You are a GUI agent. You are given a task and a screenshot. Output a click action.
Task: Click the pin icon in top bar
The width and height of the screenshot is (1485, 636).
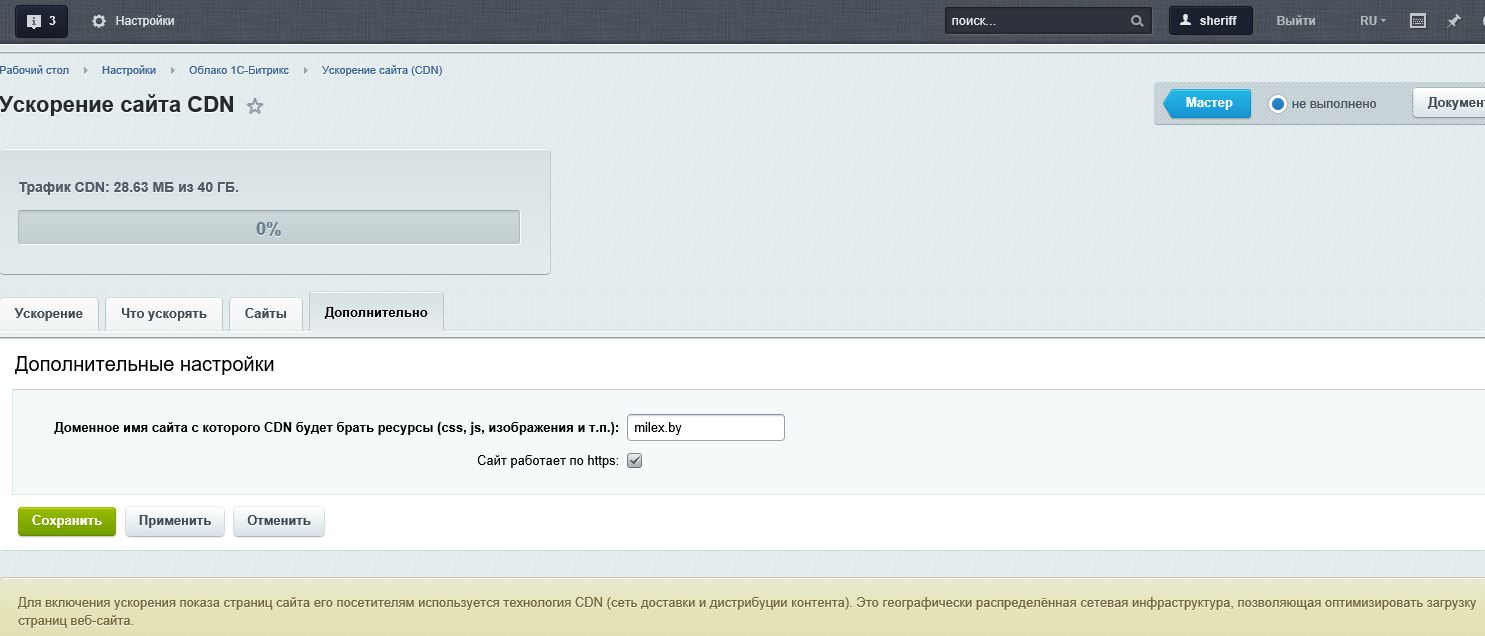pyautogui.click(x=1453, y=21)
